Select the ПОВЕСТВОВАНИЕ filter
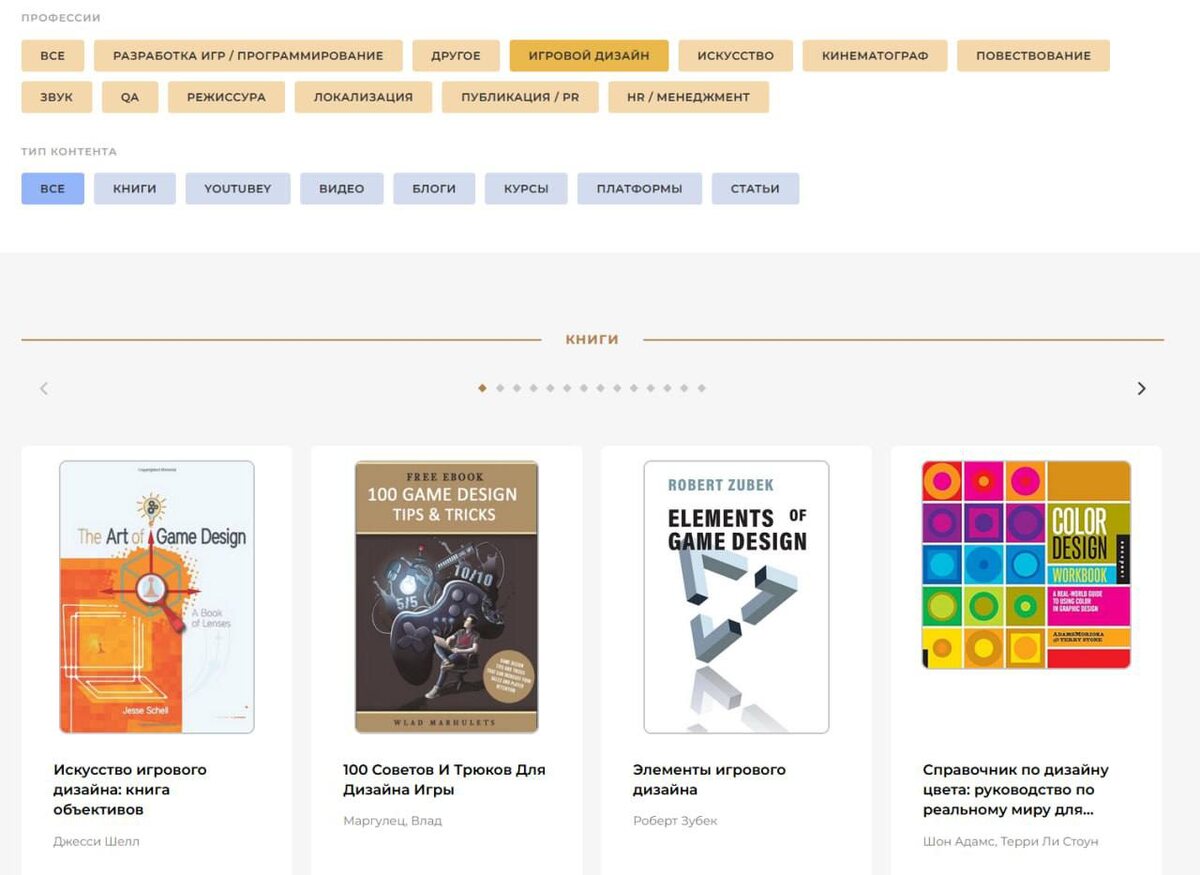The width and height of the screenshot is (1200, 875). 1033,56
